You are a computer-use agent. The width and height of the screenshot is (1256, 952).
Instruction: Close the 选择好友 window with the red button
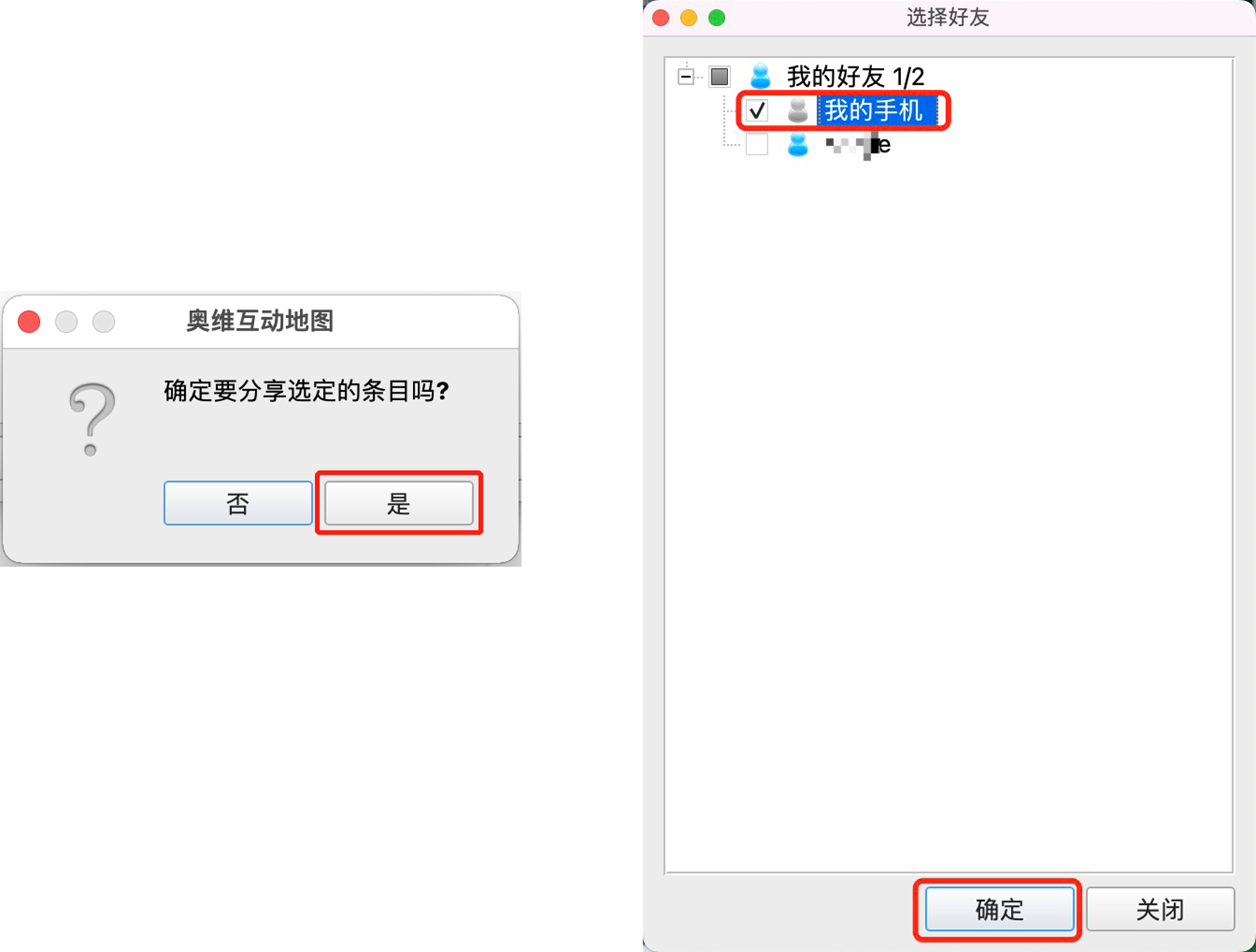tap(661, 18)
